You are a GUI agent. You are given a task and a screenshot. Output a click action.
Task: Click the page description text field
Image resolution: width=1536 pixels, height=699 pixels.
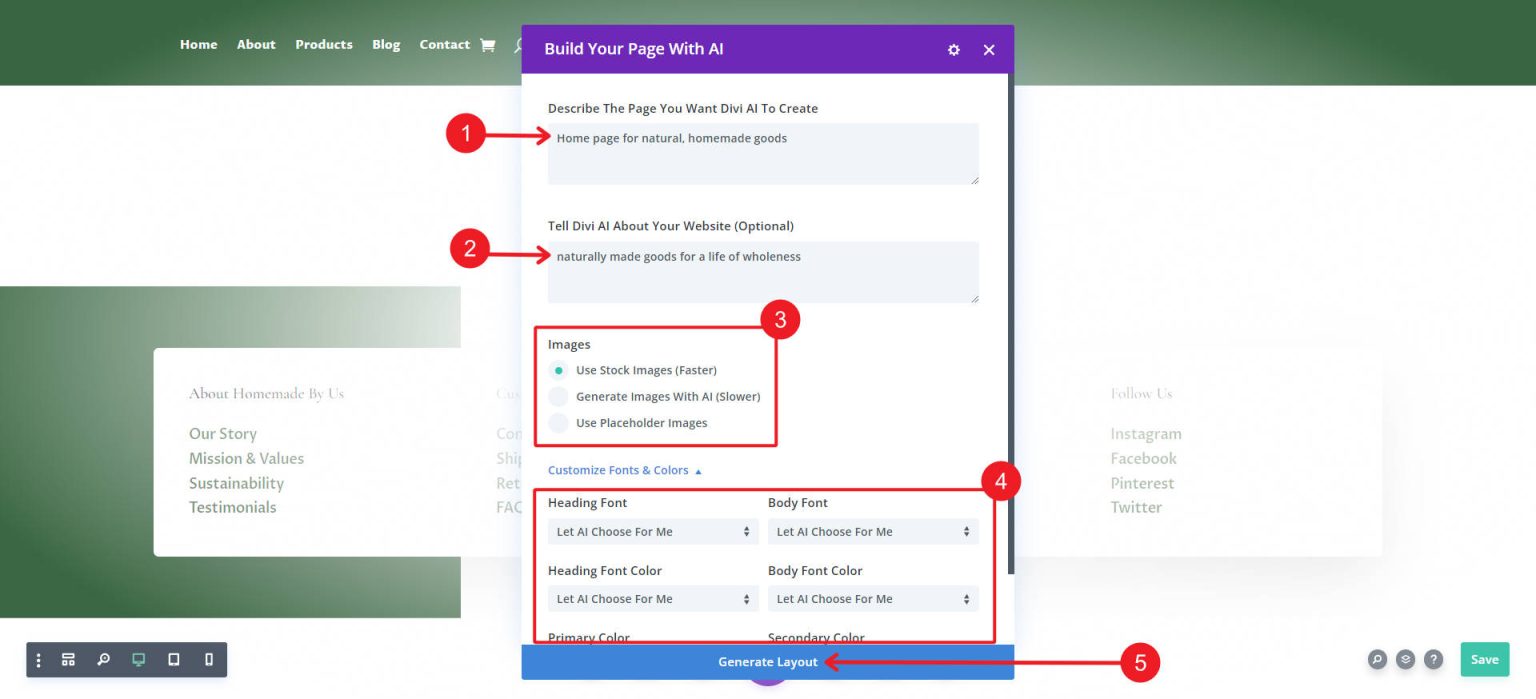(x=763, y=154)
